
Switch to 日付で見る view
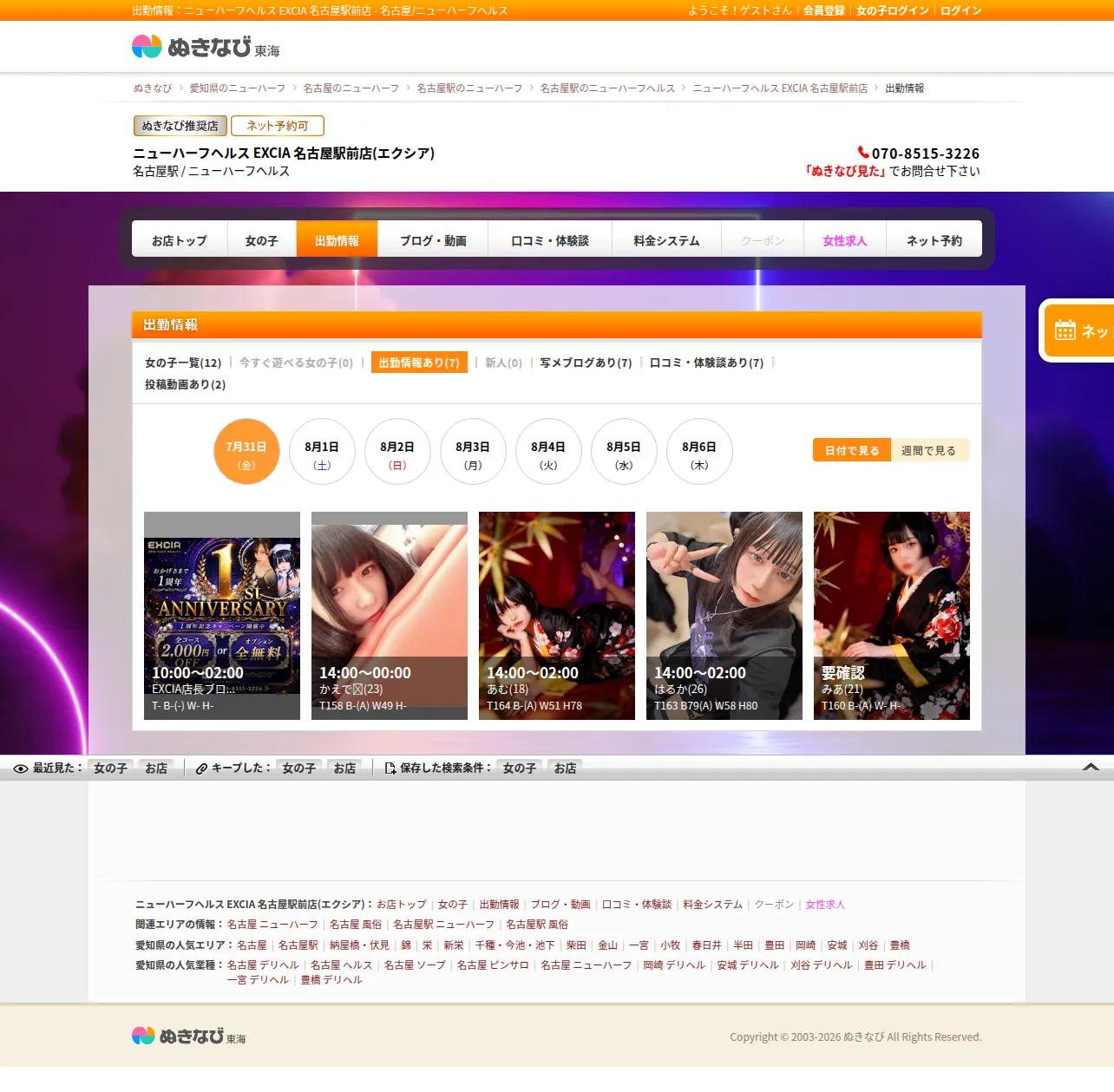click(852, 450)
